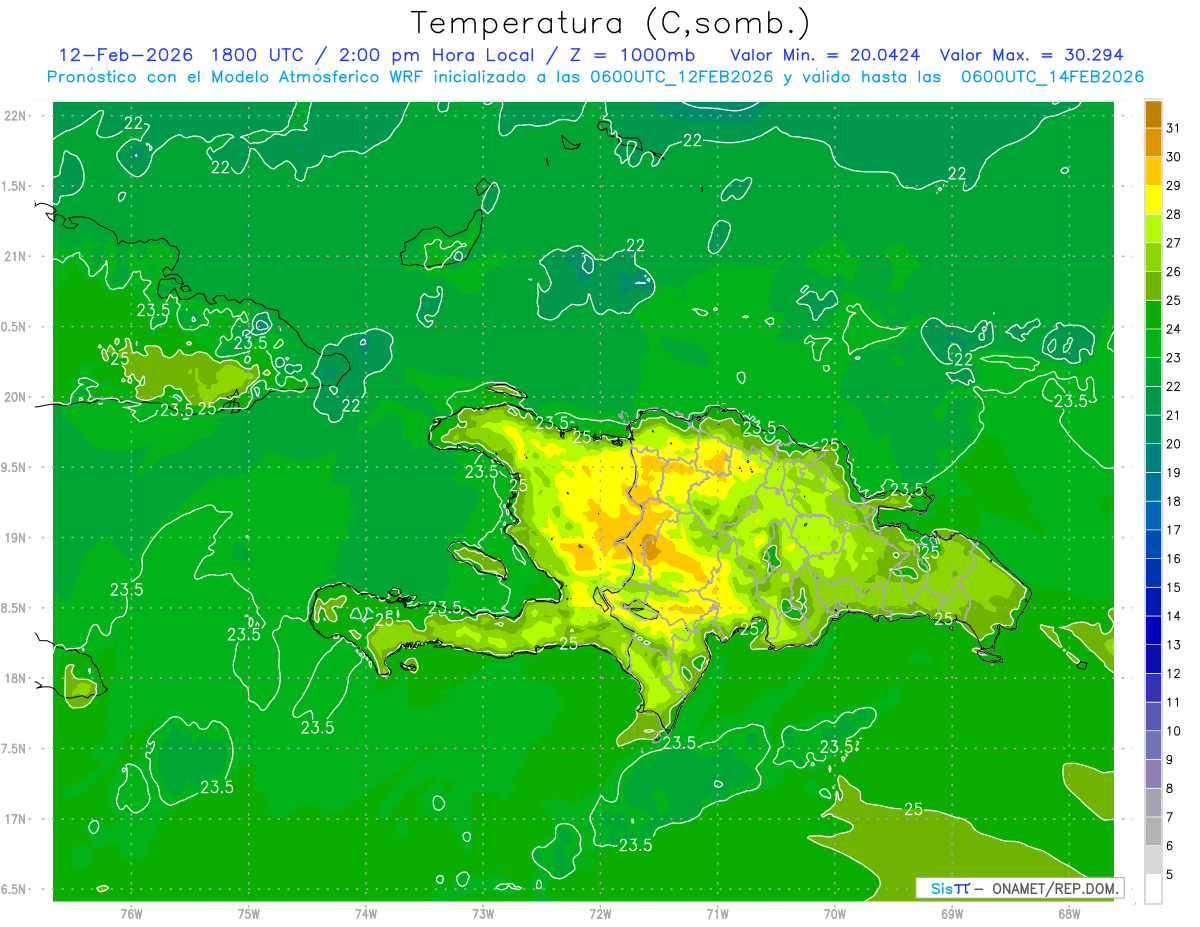
Task: Click the gray legend swatch between 6 and 7
Action: [1153, 831]
